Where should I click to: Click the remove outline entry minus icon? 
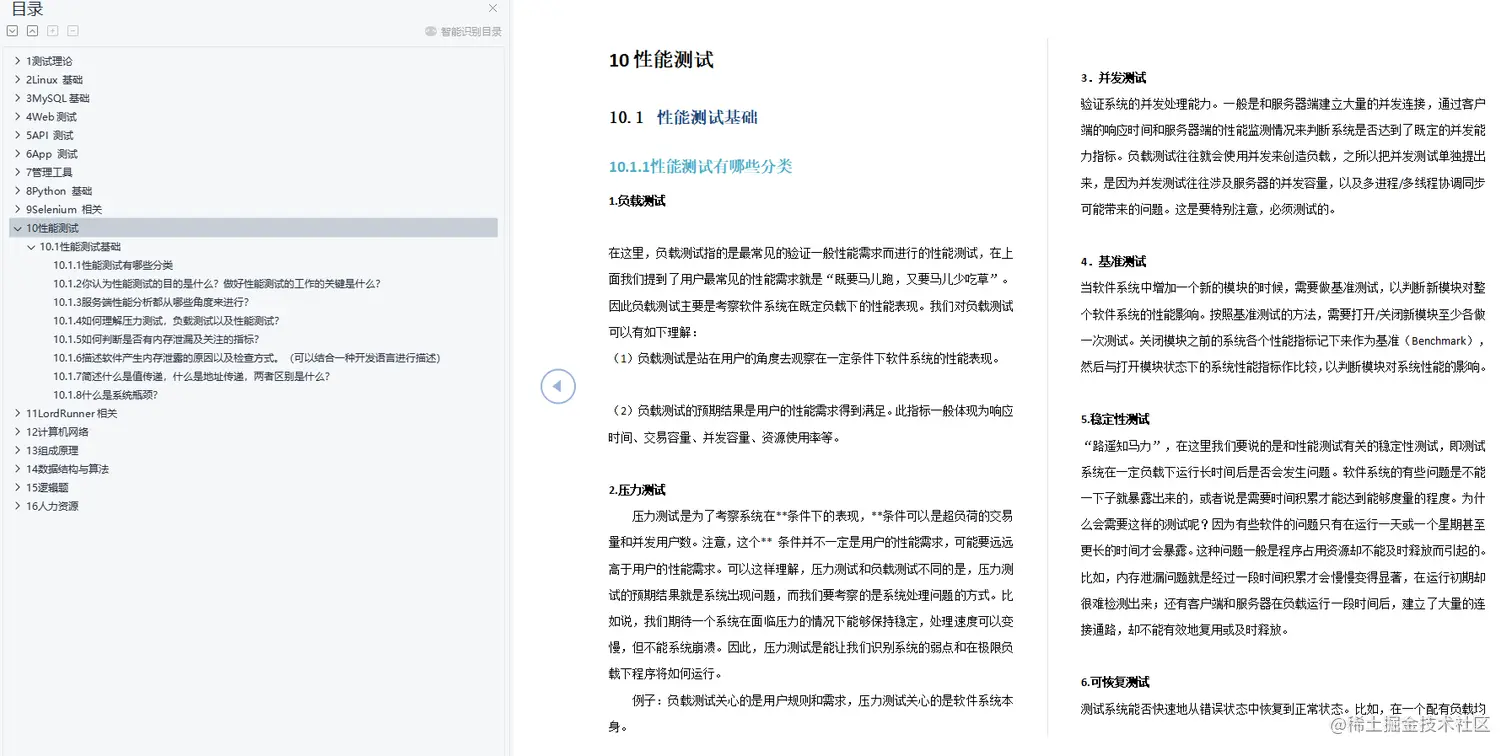tap(72, 31)
